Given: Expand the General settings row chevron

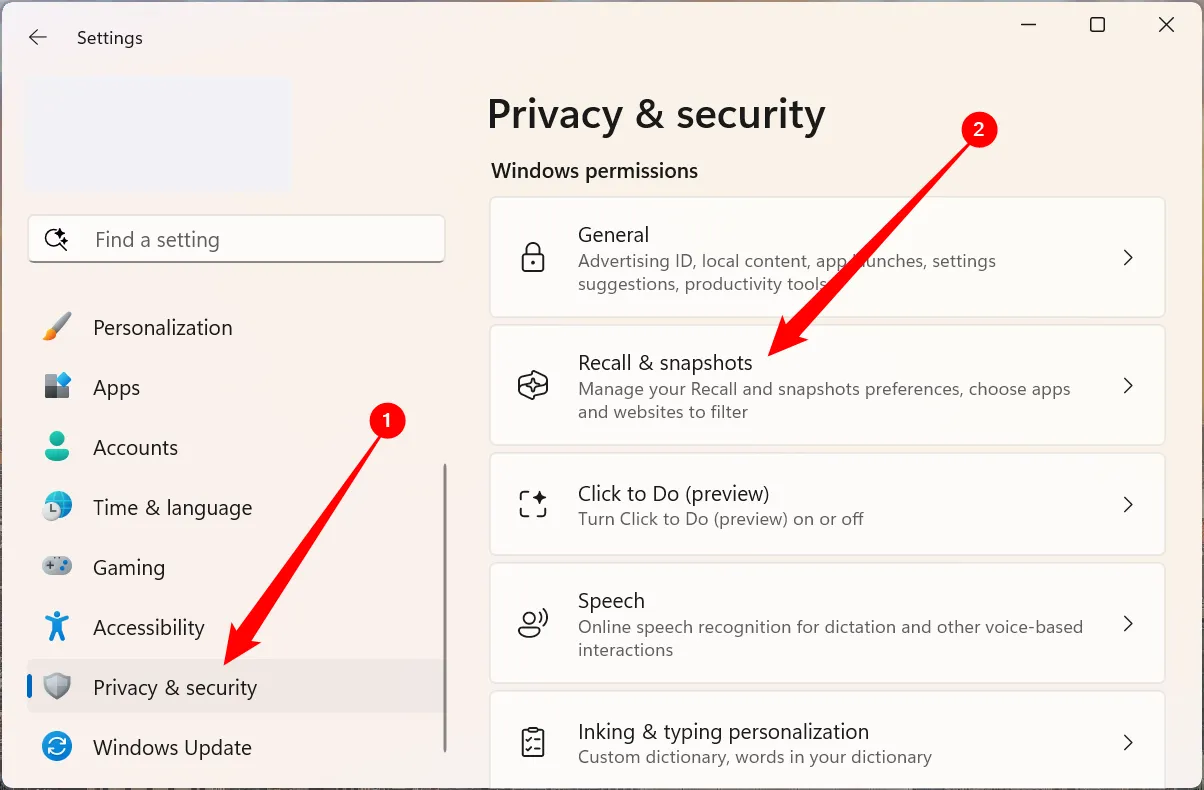Looking at the screenshot, I should (1129, 257).
